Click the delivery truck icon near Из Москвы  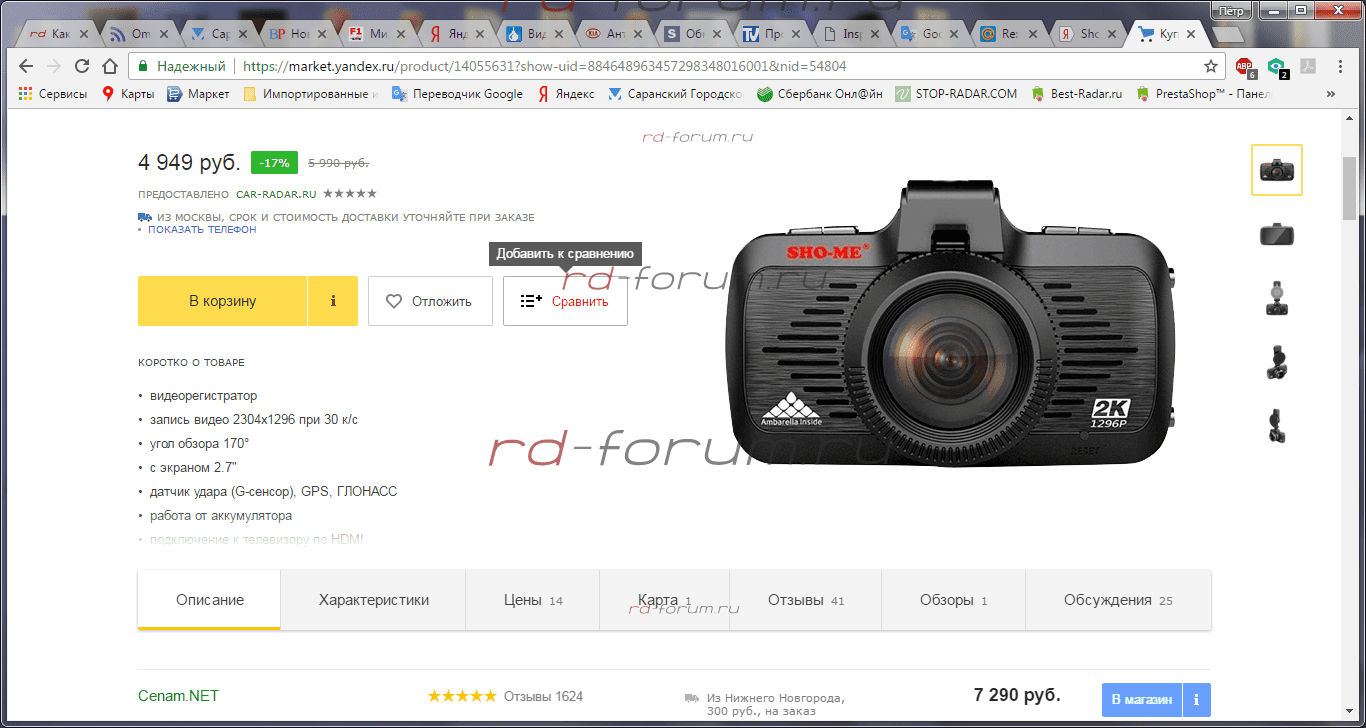(145, 217)
